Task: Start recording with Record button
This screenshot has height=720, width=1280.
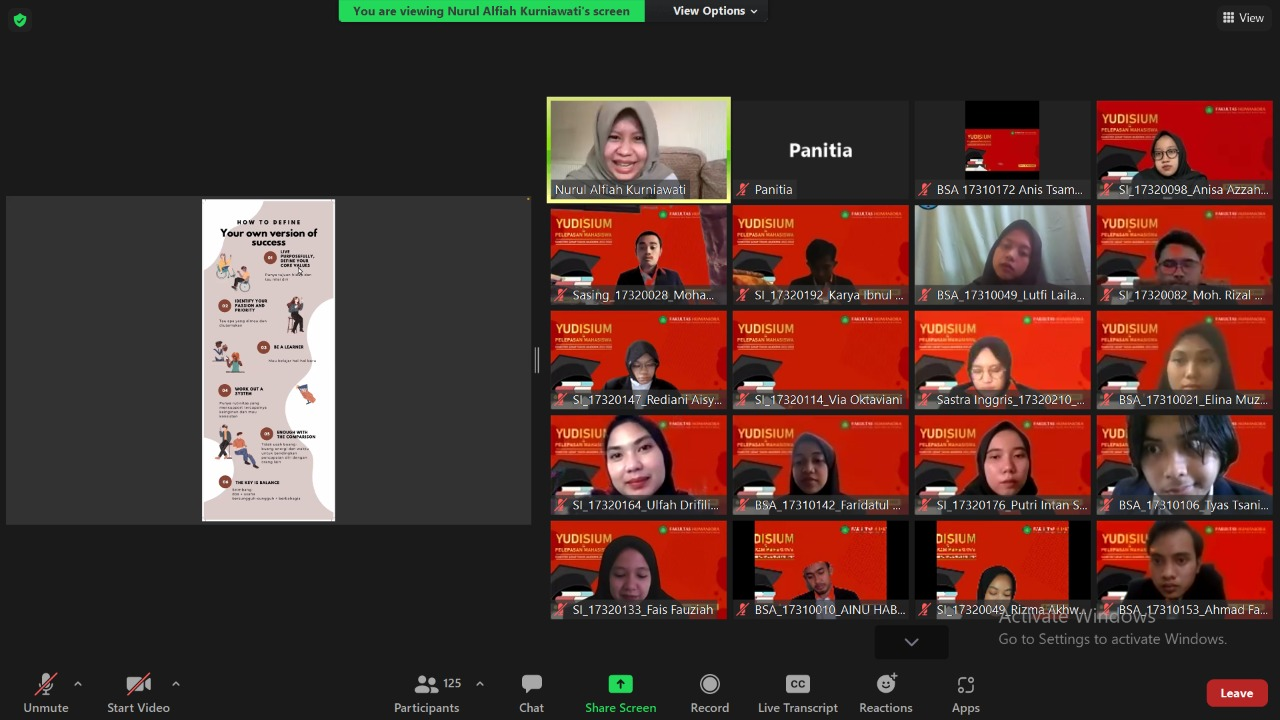Action: click(709, 693)
